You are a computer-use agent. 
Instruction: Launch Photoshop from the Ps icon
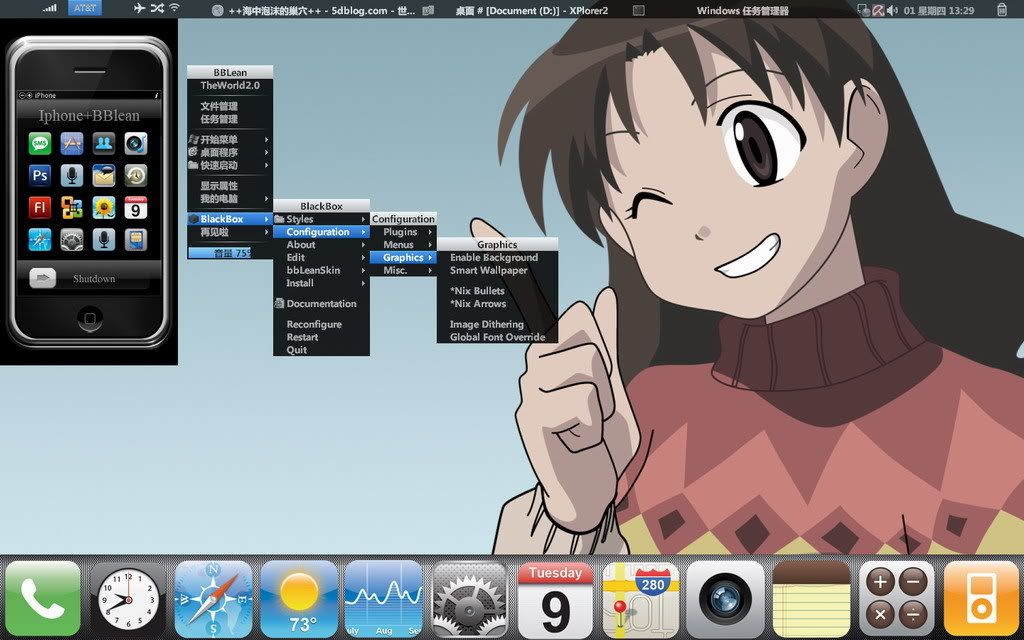[x=40, y=176]
